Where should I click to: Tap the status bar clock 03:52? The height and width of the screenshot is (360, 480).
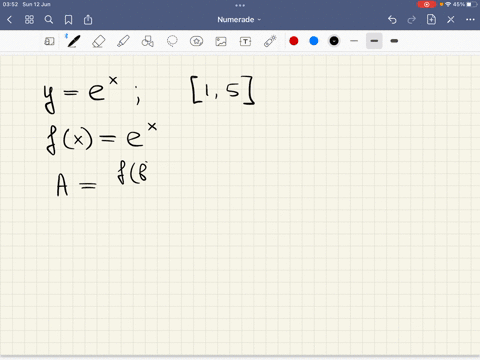[x=10, y=4]
